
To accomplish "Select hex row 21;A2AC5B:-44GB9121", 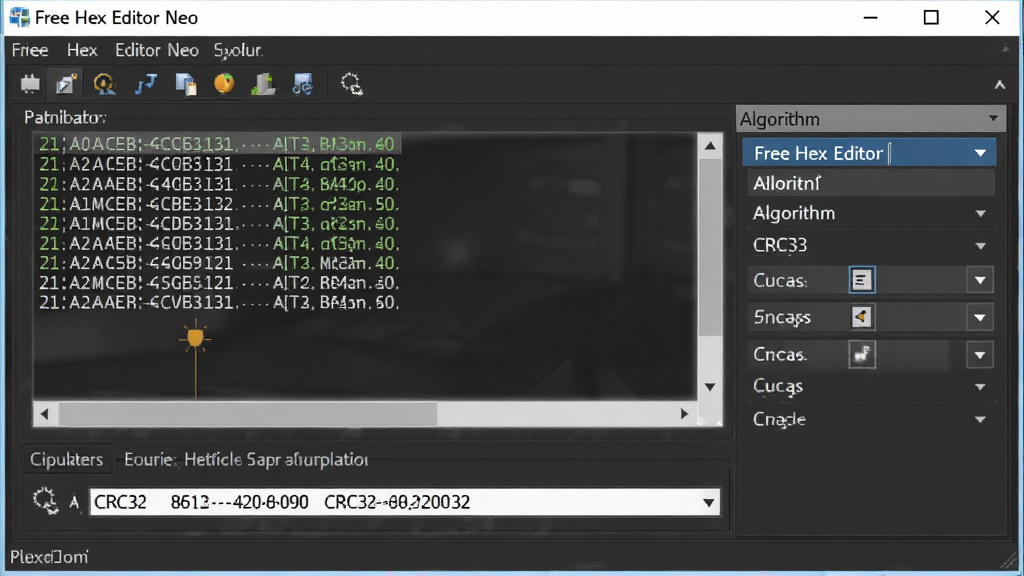I will pos(218,263).
